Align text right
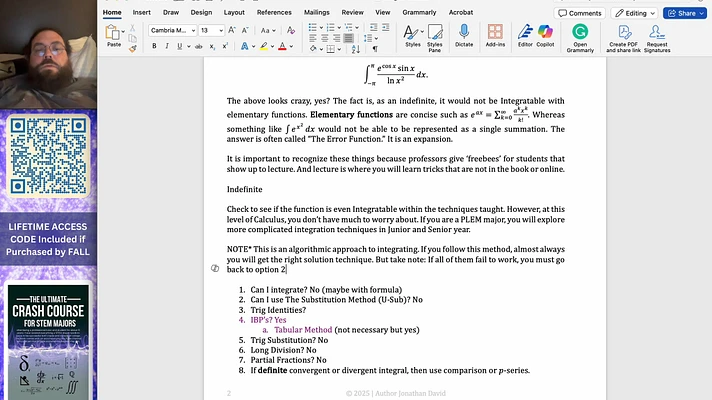This screenshot has width=712, height=400. tap(336, 39)
